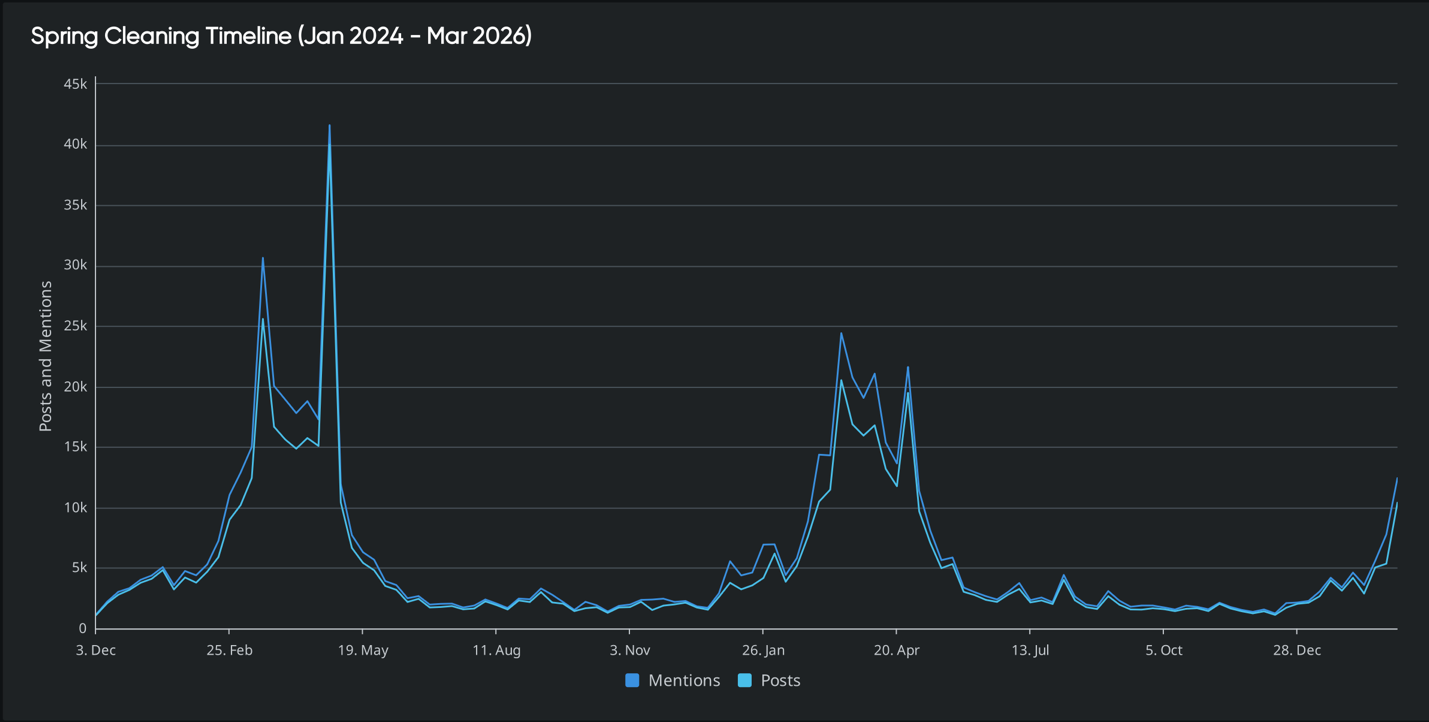Click the "26. Jan" x-axis label
Screen dimensions: 1429x722
[763, 650]
